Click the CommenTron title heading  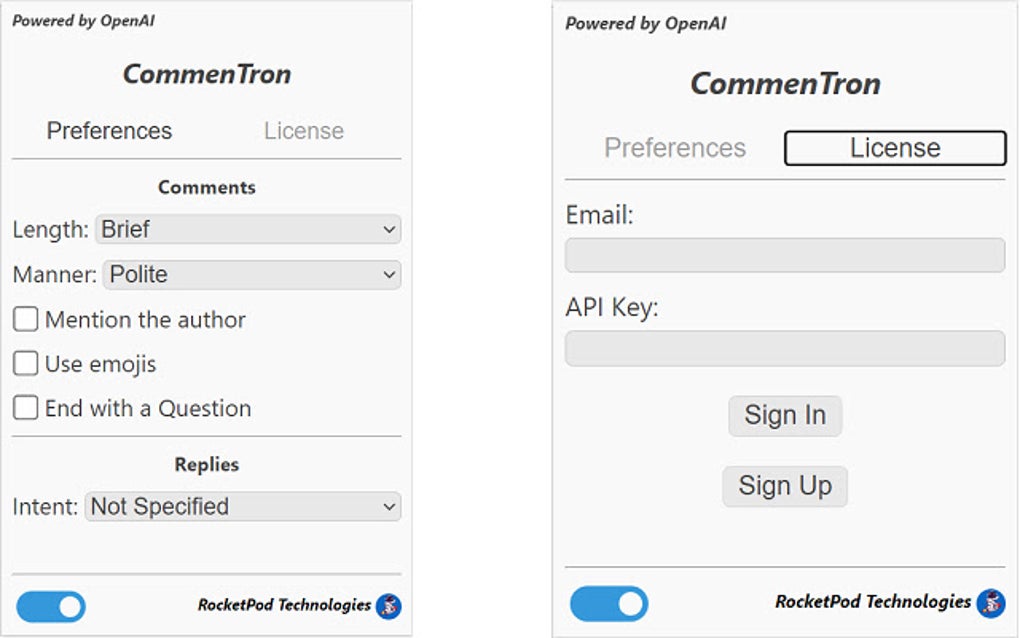pyautogui.click(x=206, y=73)
